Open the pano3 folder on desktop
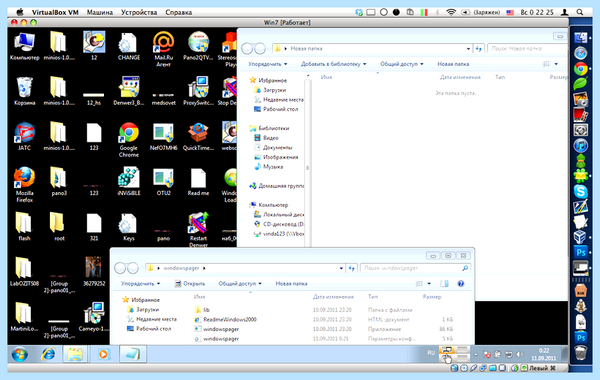Viewport: 600px width, 380px height. 59,181
